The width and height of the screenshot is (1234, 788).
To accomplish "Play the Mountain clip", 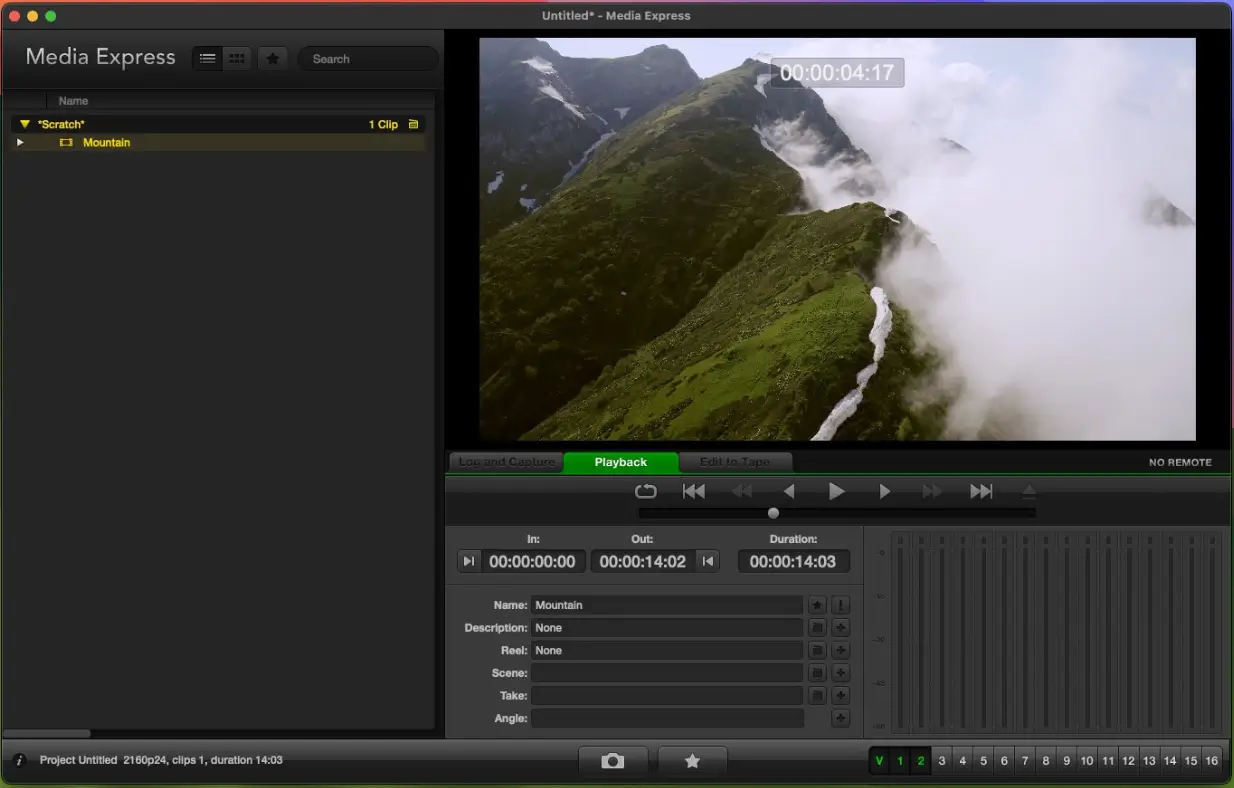I will [x=837, y=491].
